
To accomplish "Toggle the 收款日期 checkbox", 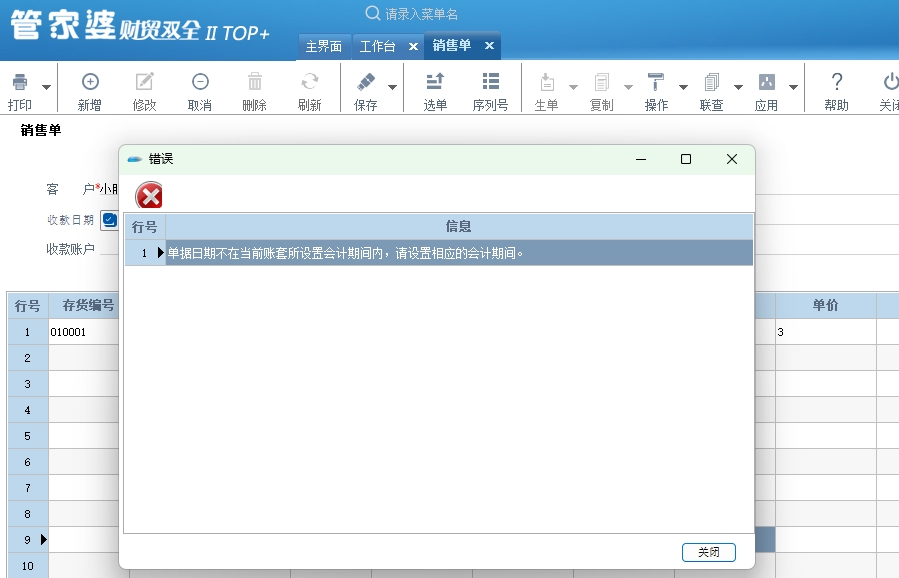I will [x=110, y=220].
